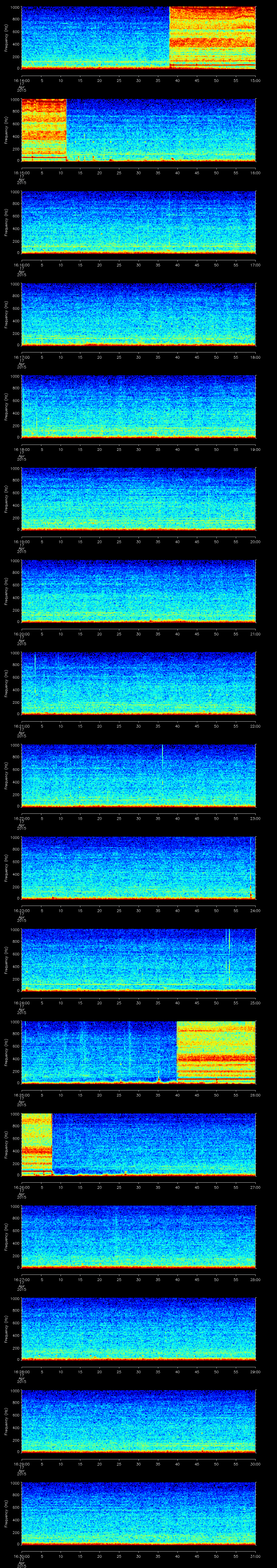
Task: Click the noise block at start of 16:15:00 panel
Action: click(x=44, y=130)
